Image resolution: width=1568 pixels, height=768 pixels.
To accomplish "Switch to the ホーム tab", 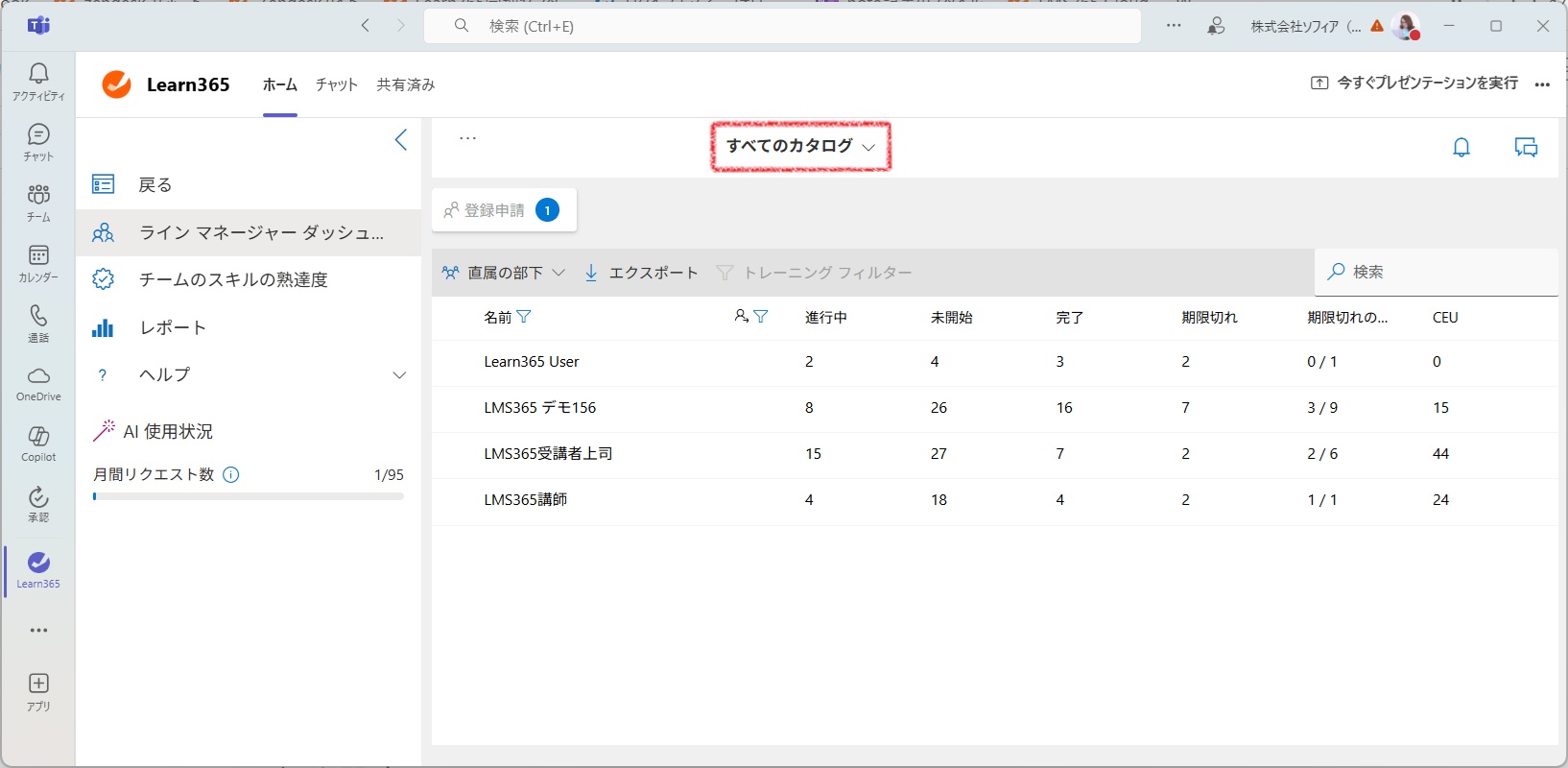I will tap(280, 84).
